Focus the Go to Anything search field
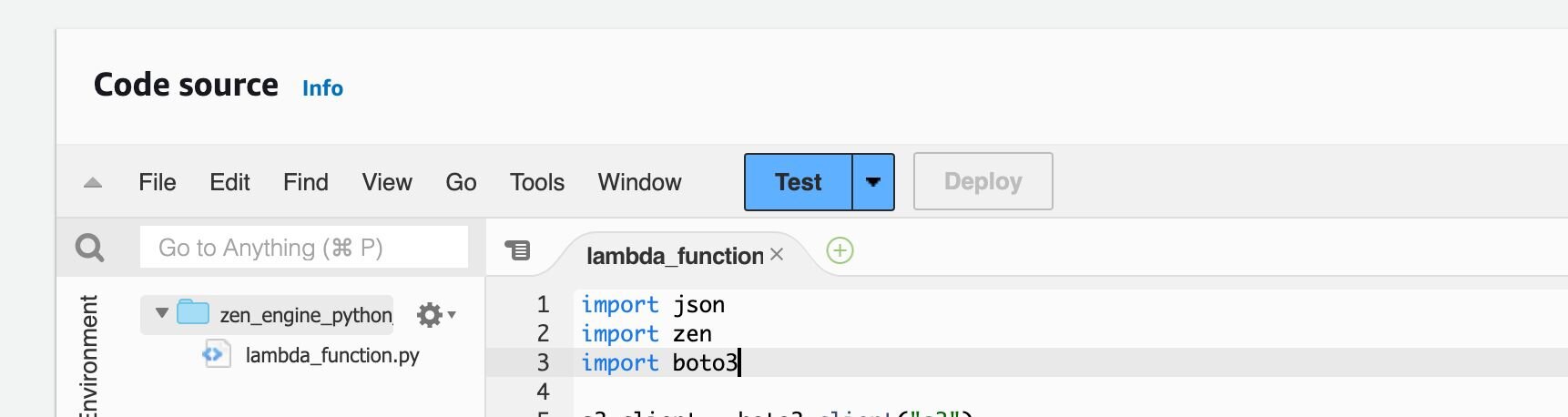 303,248
